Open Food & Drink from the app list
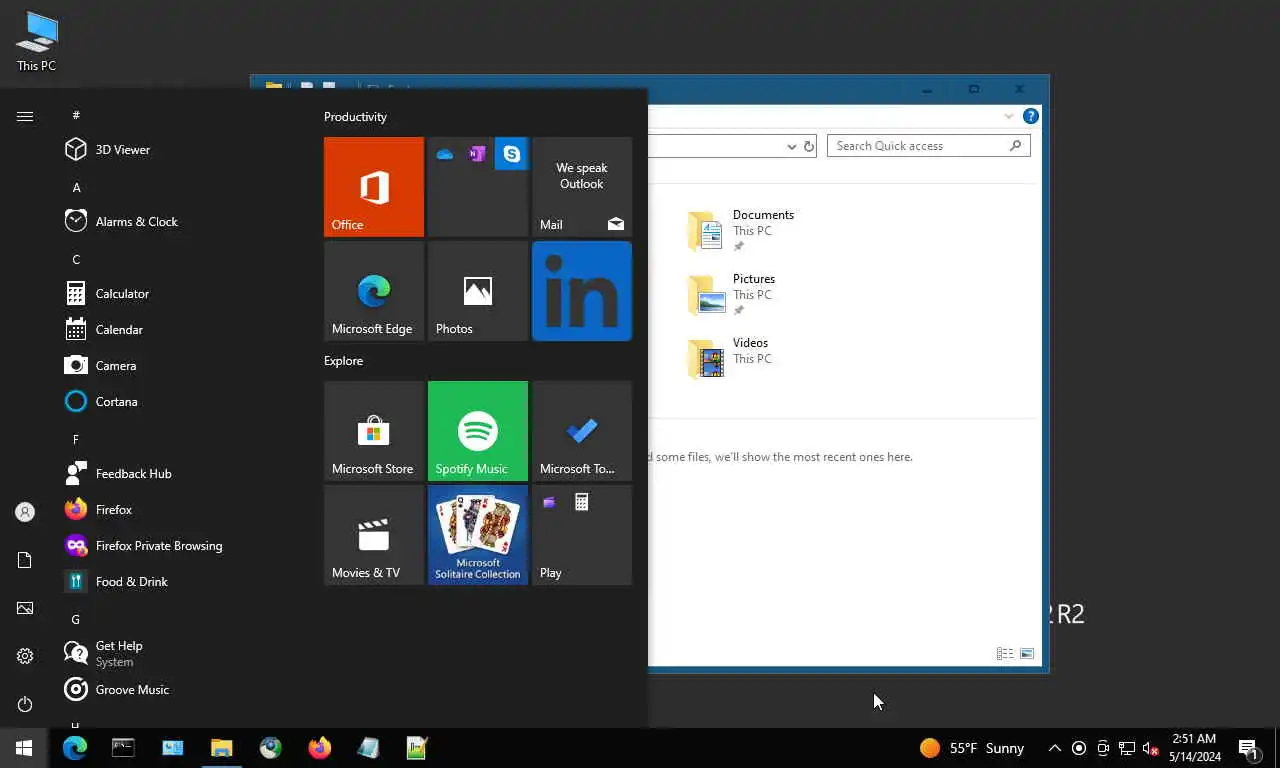Viewport: 1280px width, 768px height. point(178,582)
